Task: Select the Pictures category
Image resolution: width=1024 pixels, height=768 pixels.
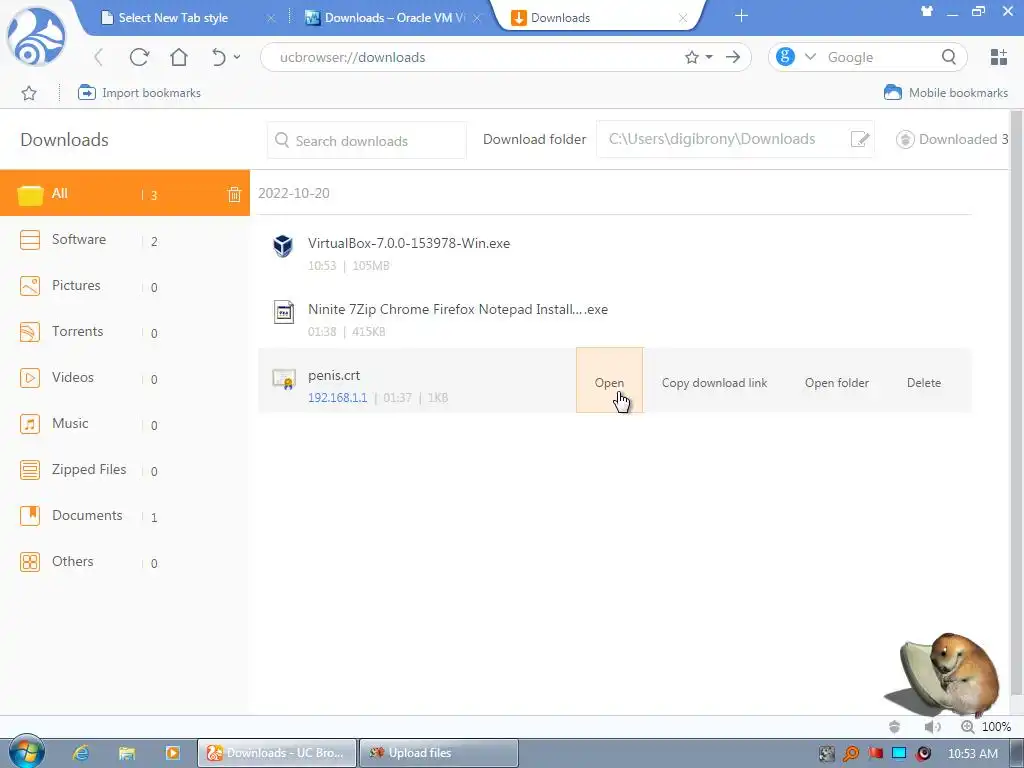Action: point(125,286)
